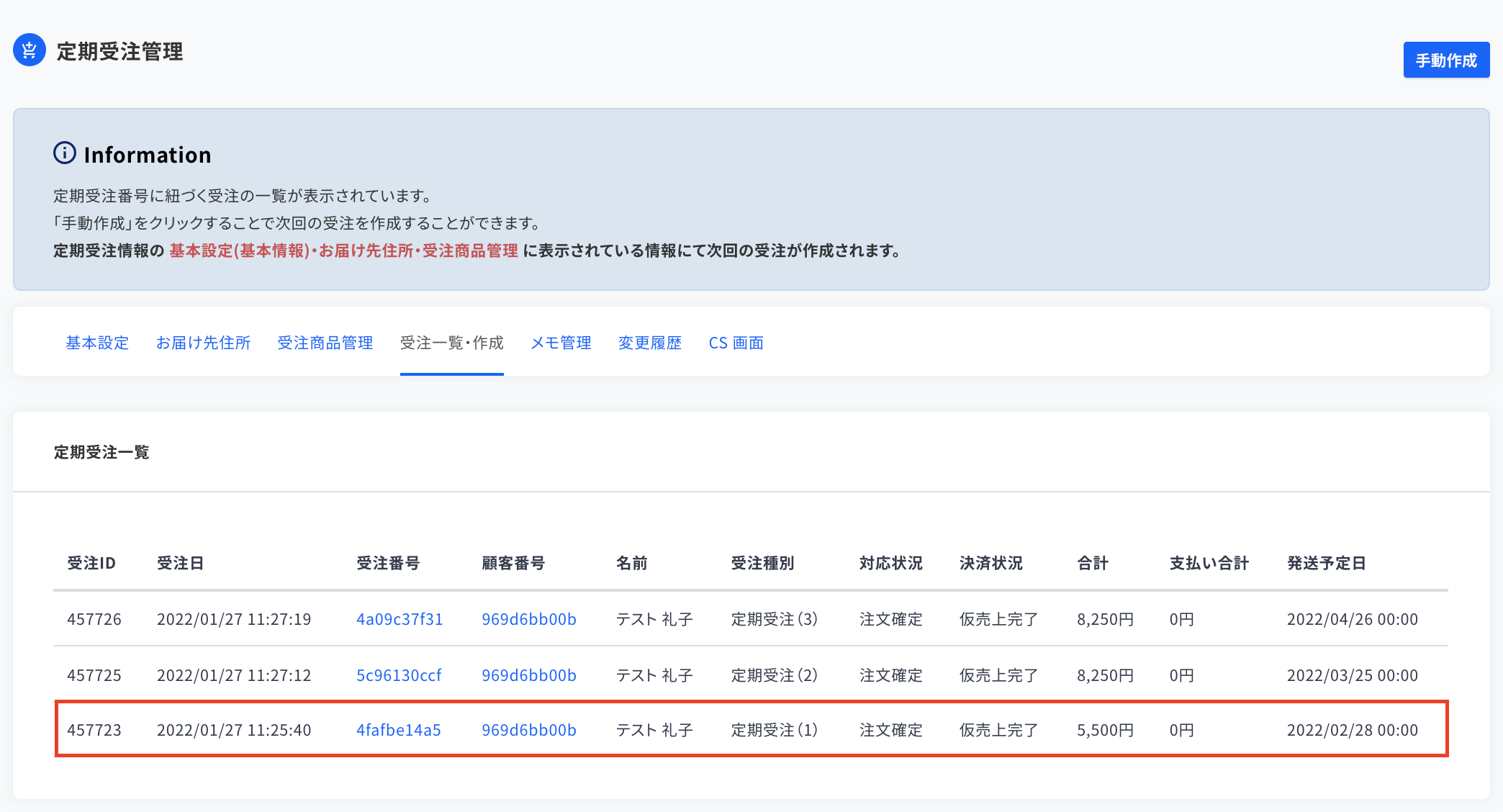Click the 手動作成 button

[x=1446, y=60]
